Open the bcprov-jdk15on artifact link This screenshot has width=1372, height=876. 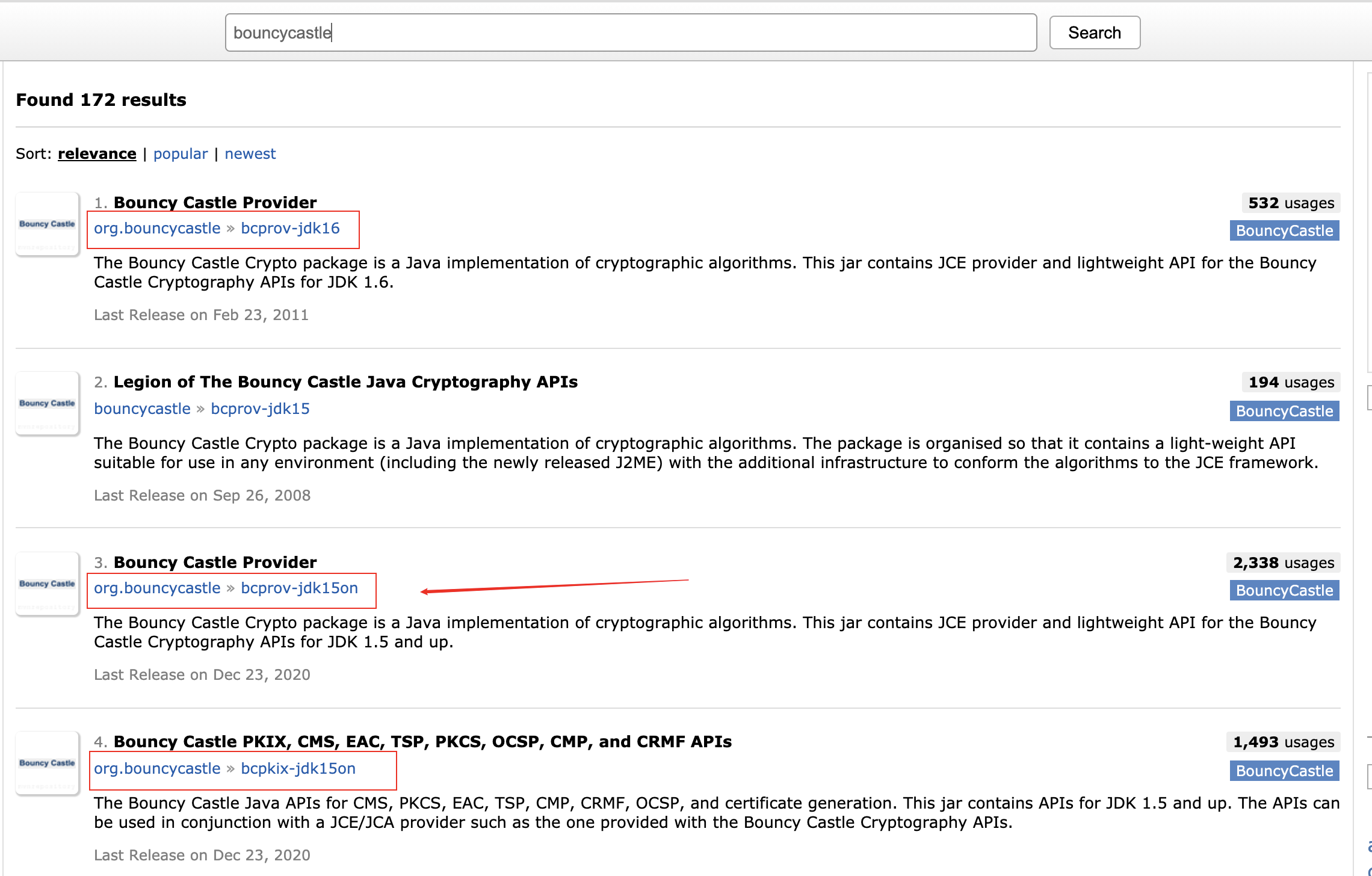tap(299, 588)
